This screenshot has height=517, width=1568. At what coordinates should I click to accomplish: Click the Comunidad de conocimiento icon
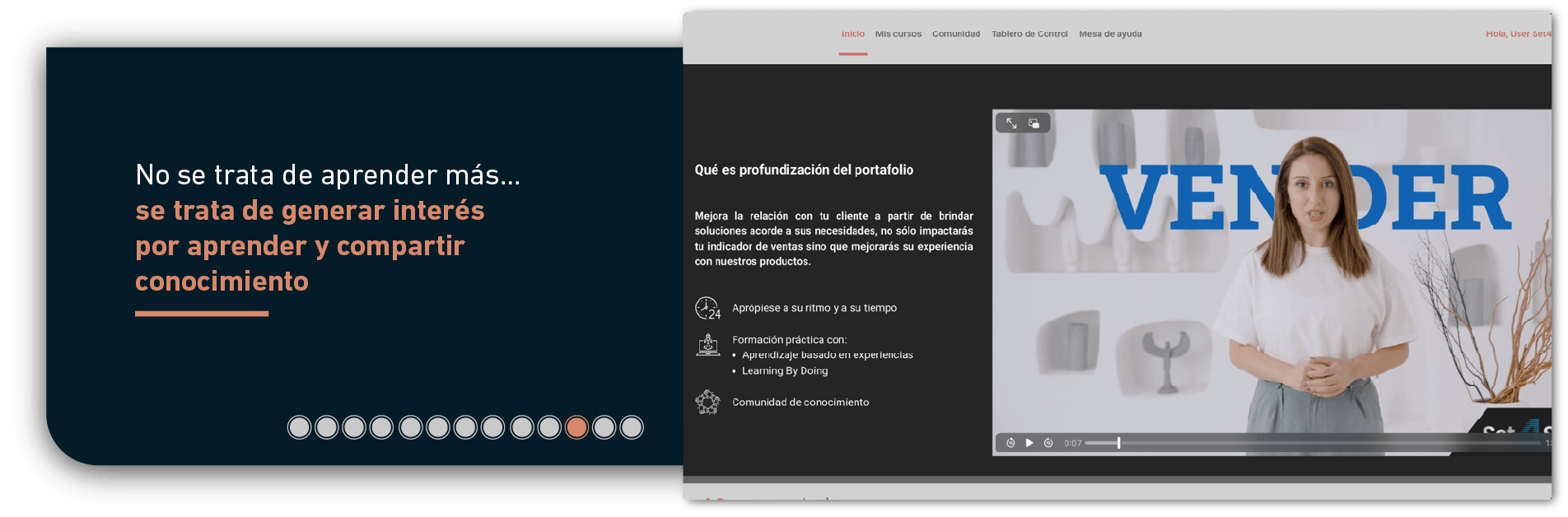[x=707, y=402]
